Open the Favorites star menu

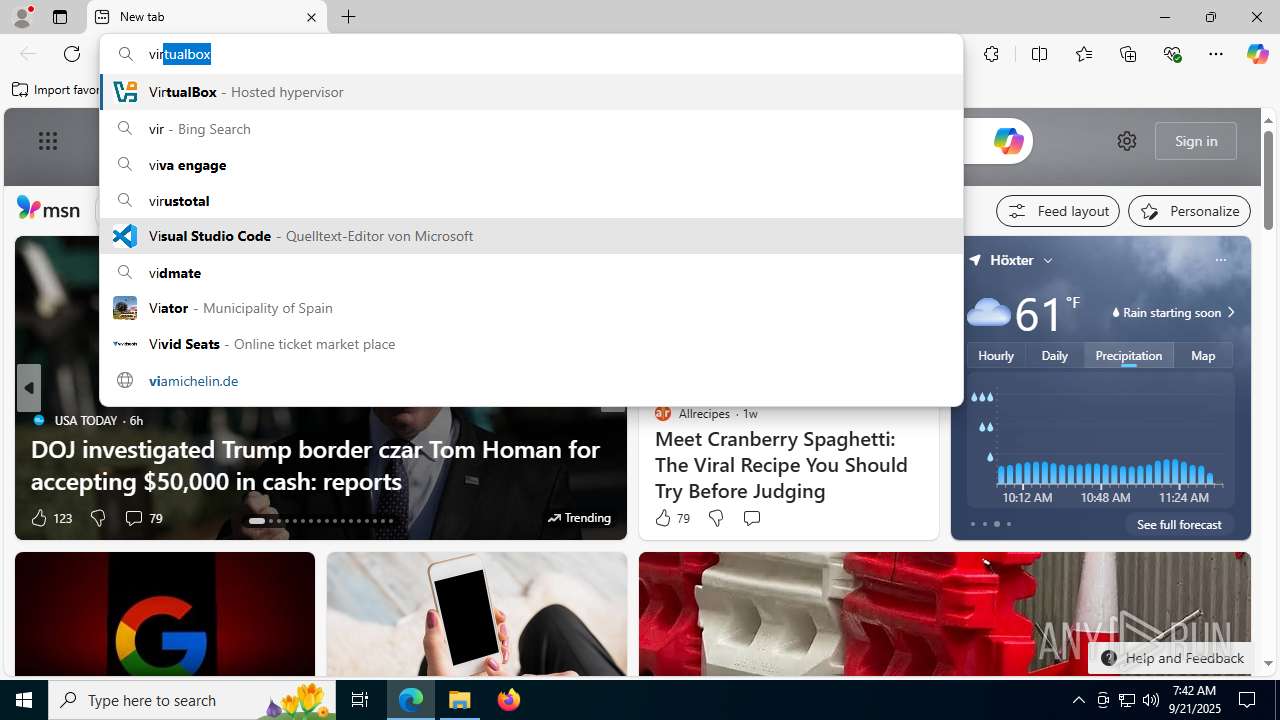pyautogui.click(x=1084, y=54)
